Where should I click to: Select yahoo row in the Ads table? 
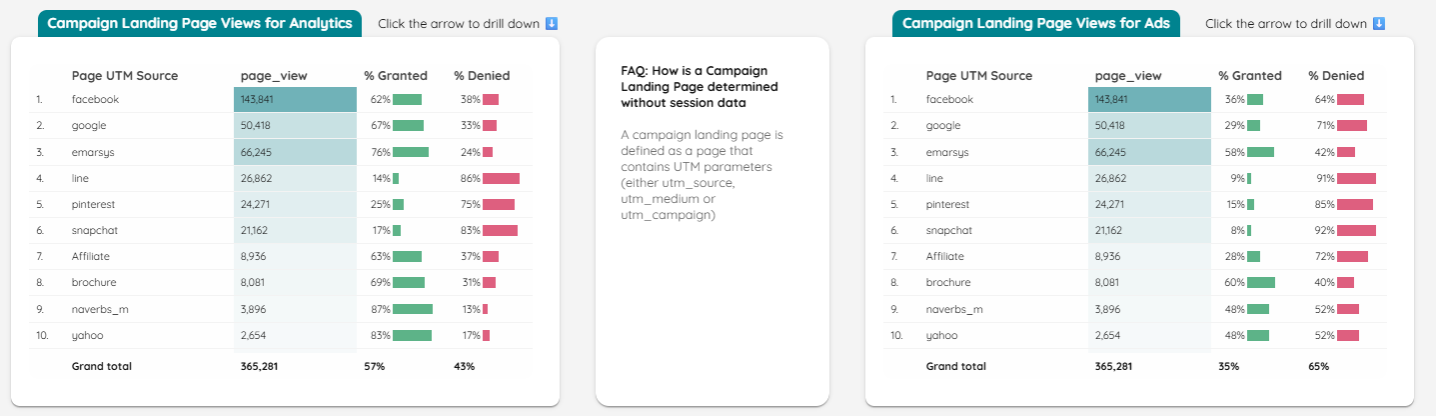click(x=1137, y=335)
